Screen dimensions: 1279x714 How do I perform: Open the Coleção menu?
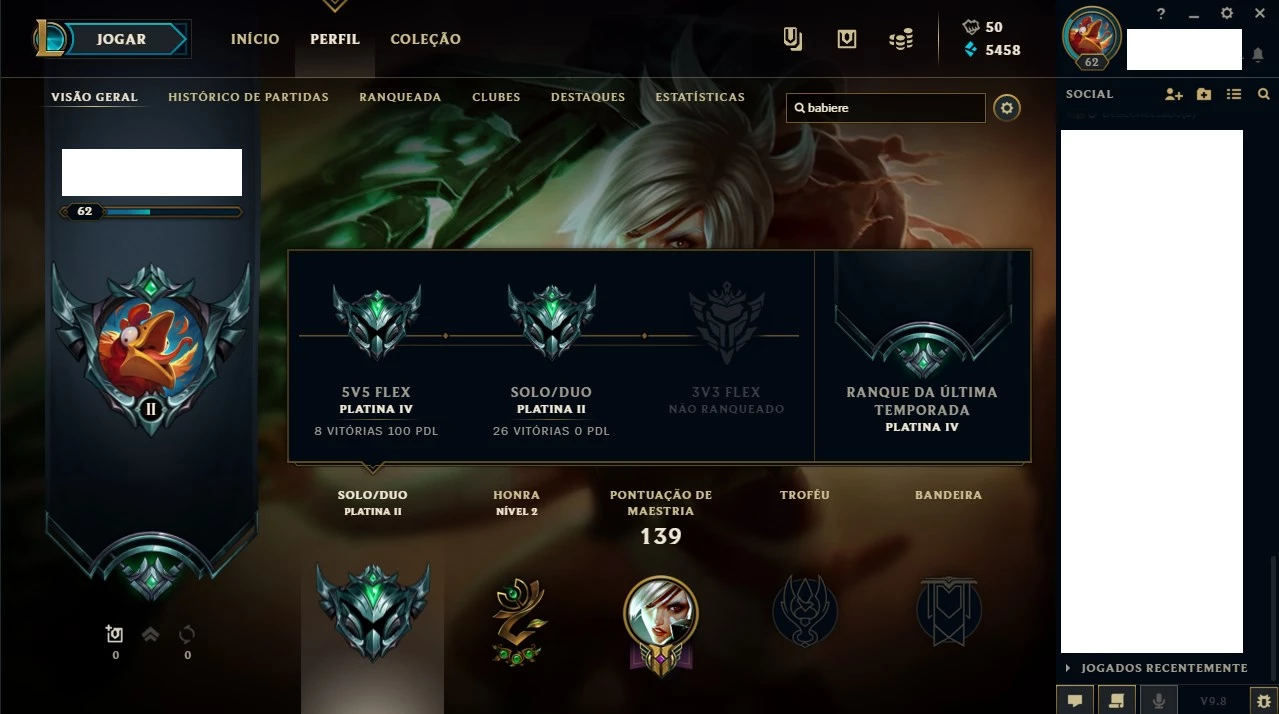(425, 39)
